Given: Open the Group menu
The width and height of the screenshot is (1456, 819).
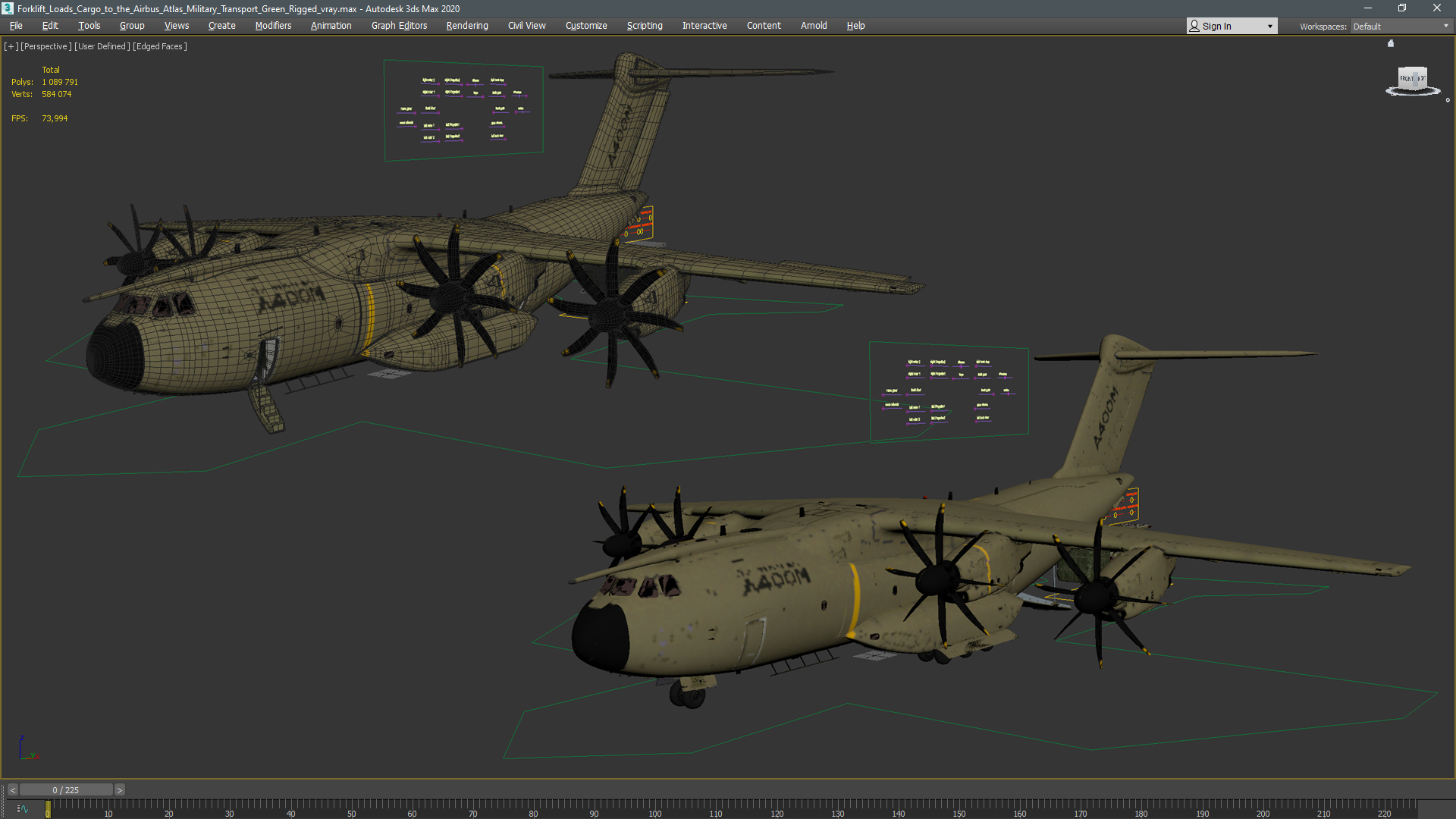Looking at the screenshot, I should pos(132,26).
